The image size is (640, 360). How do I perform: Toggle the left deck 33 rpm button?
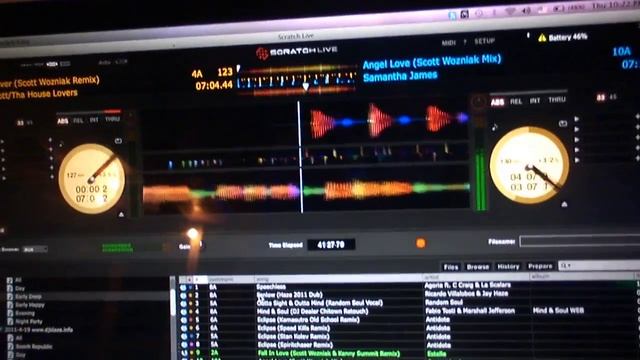[x=20, y=123]
